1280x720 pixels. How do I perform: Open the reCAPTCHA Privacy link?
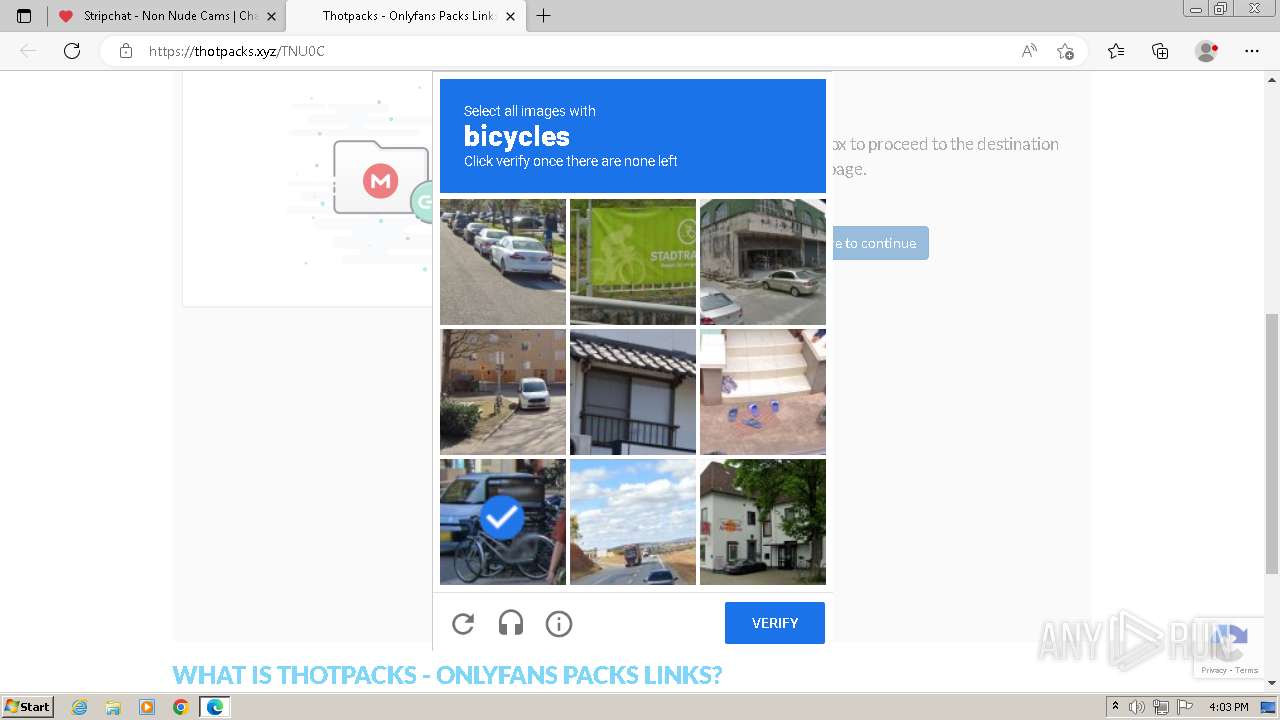coord(1214,670)
